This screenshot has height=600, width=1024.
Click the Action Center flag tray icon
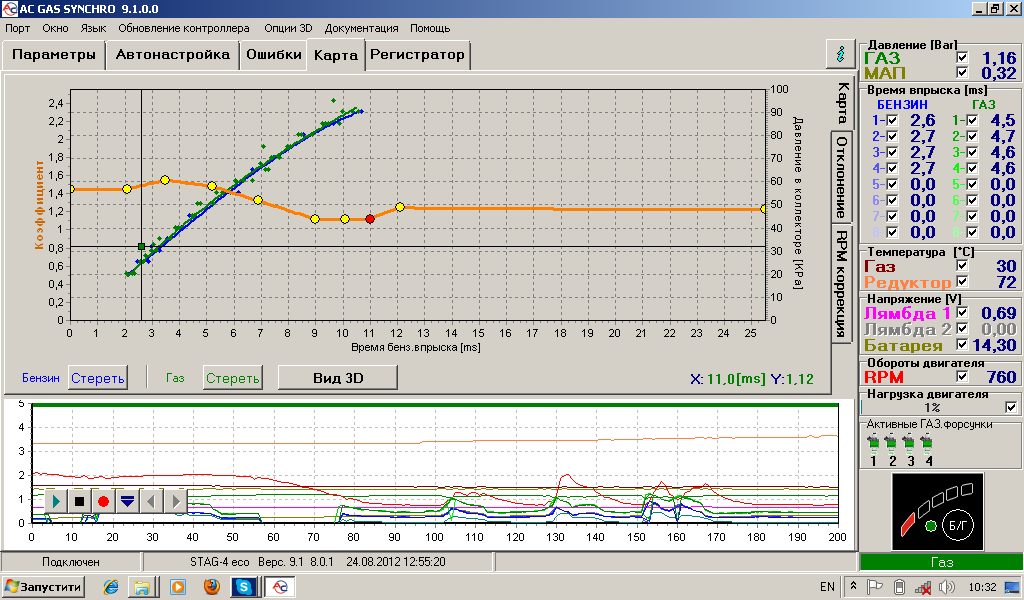875,587
